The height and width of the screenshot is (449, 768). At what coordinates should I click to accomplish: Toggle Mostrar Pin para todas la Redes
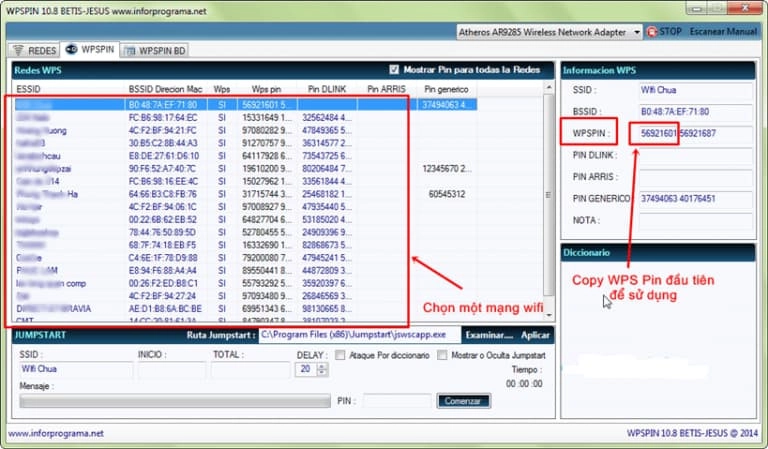tap(393, 70)
